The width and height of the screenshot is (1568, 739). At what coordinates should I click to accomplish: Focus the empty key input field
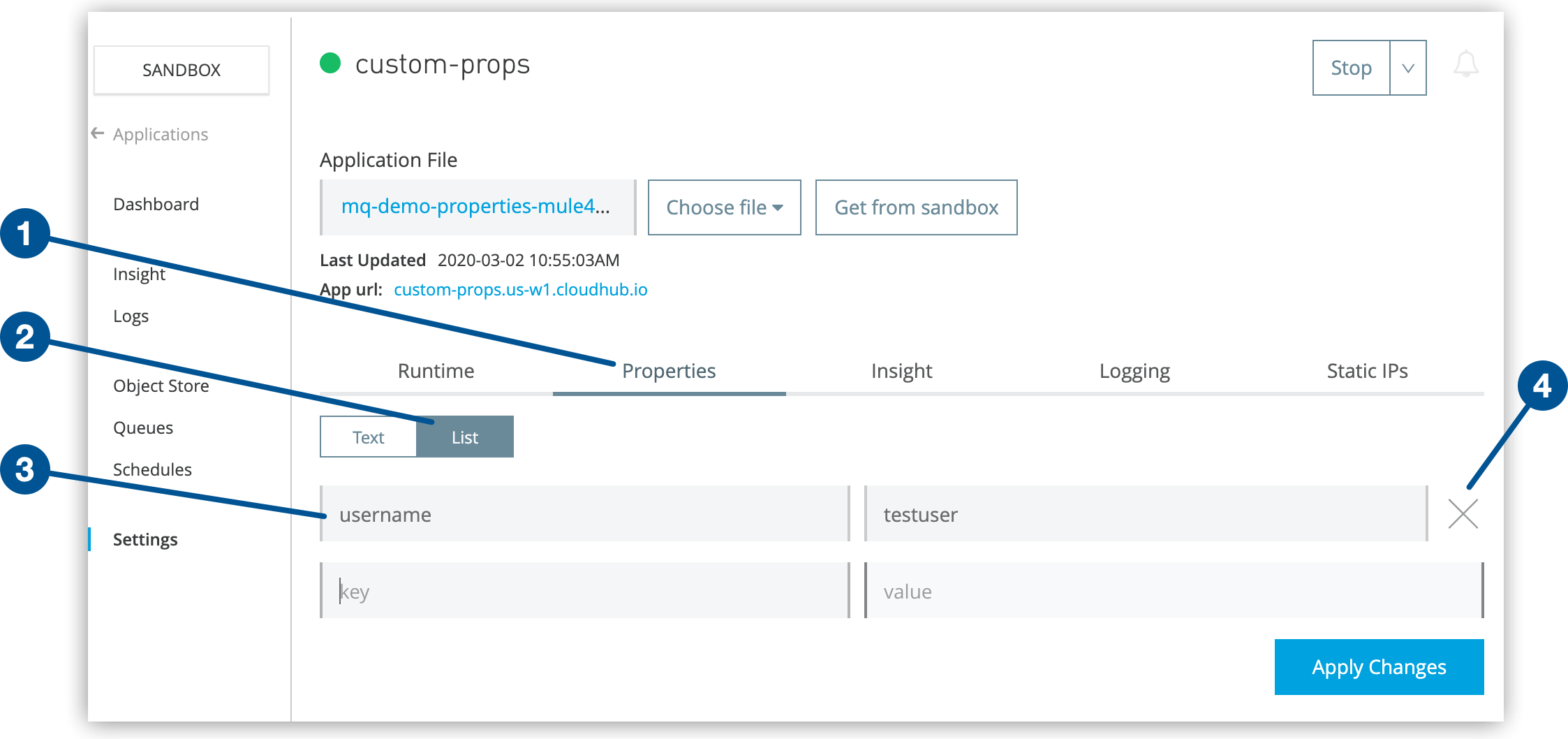tap(585, 592)
